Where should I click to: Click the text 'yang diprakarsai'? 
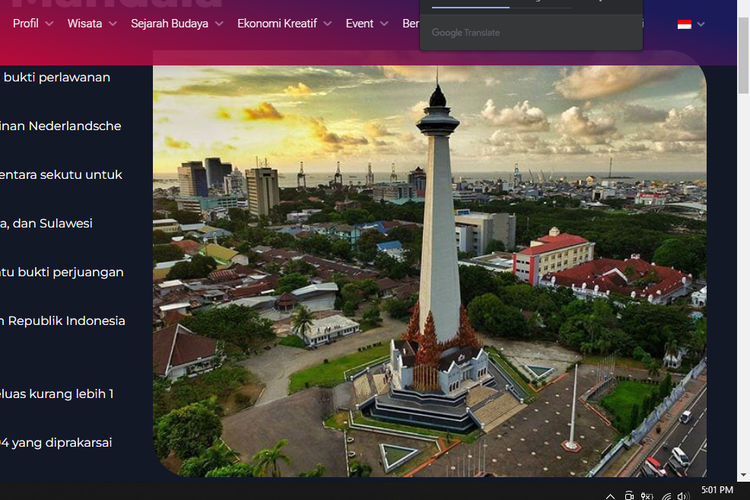(61, 443)
